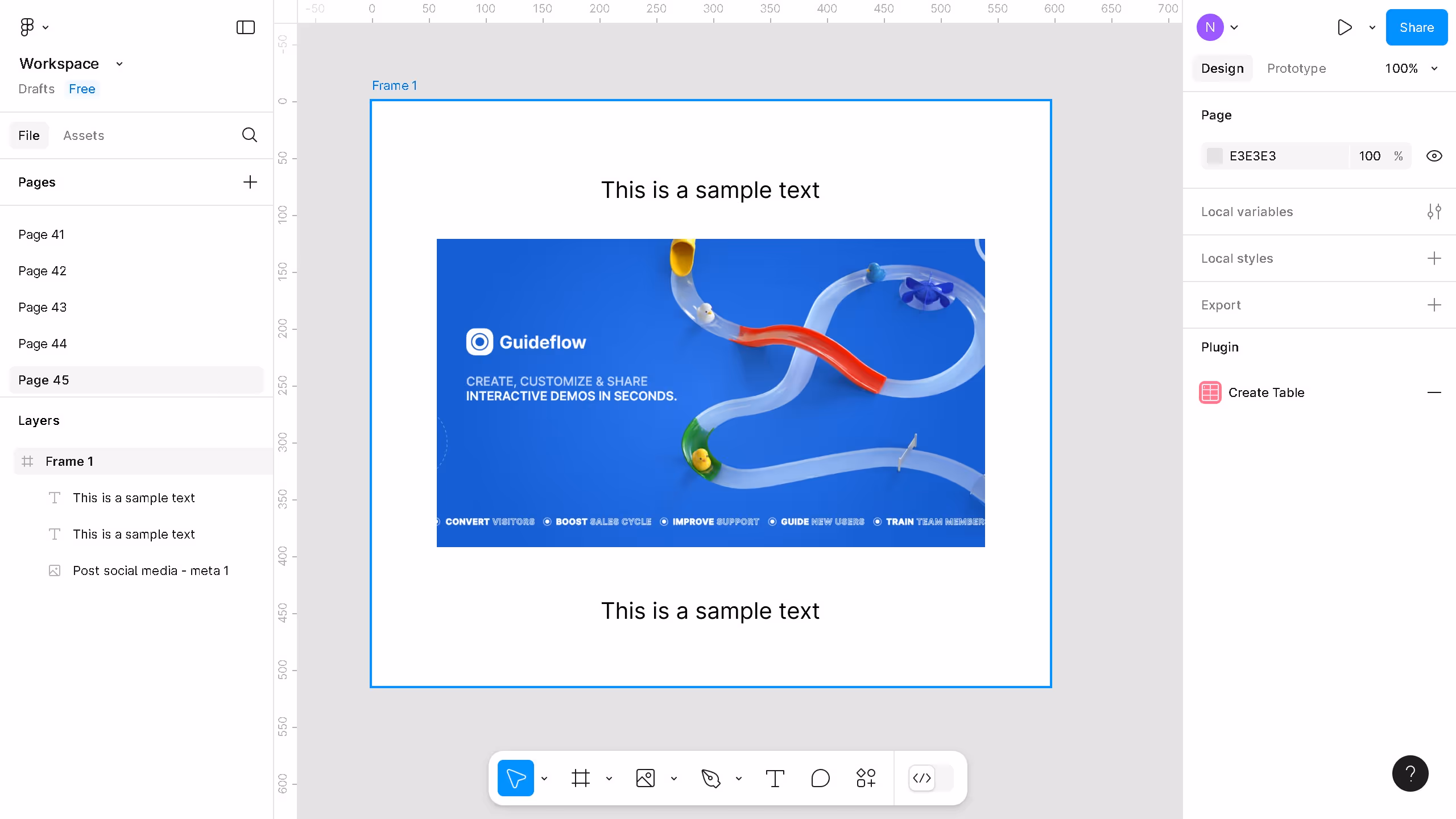
Task: Select the Frame tool
Action: tap(580, 777)
